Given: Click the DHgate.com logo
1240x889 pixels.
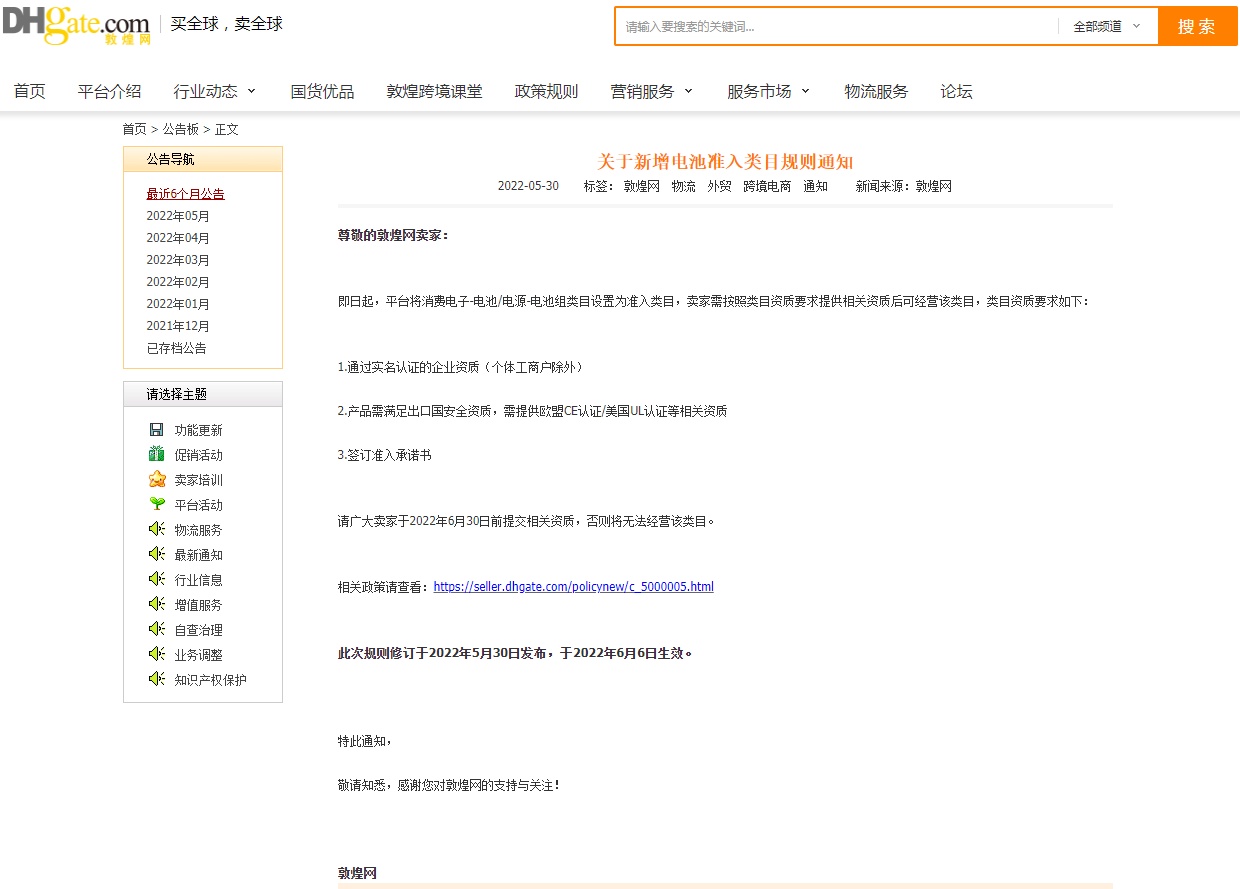Looking at the screenshot, I should click(76, 25).
